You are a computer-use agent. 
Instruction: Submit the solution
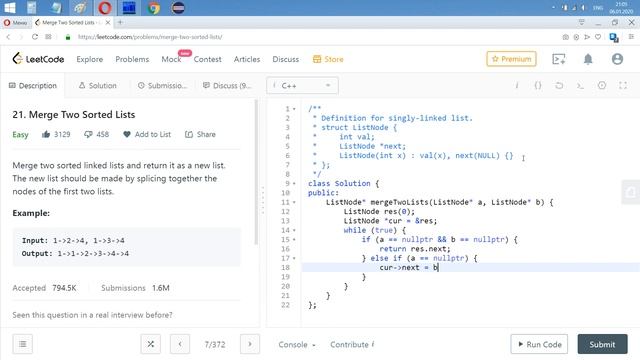[602, 344]
